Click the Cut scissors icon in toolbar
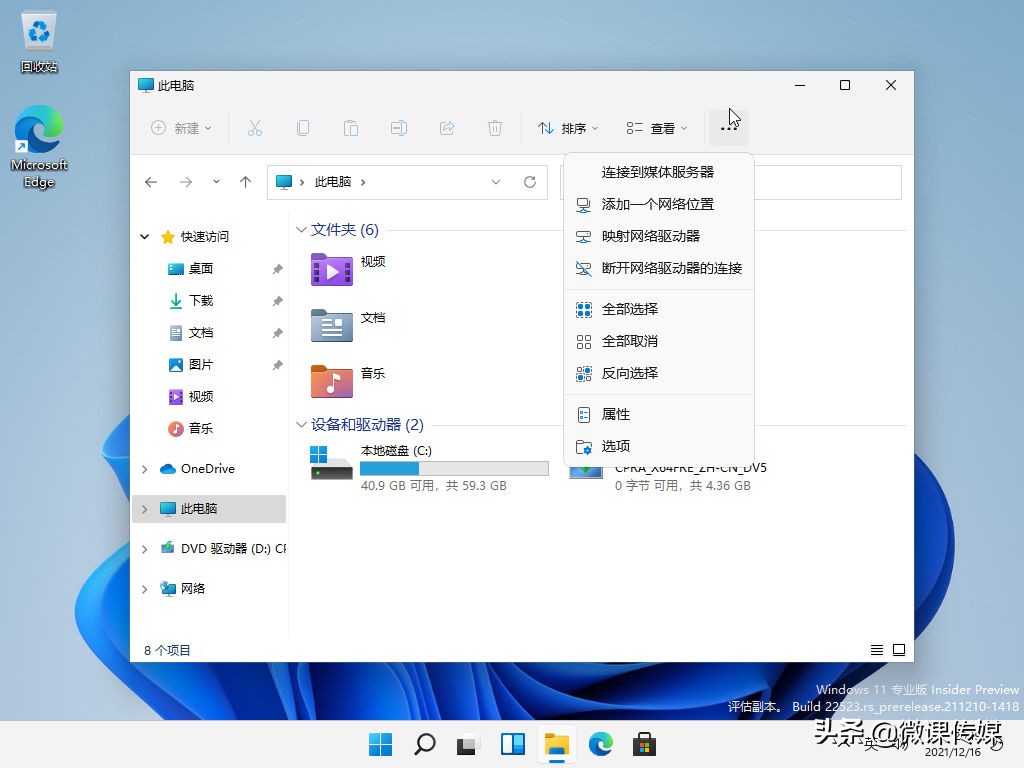 254,128
